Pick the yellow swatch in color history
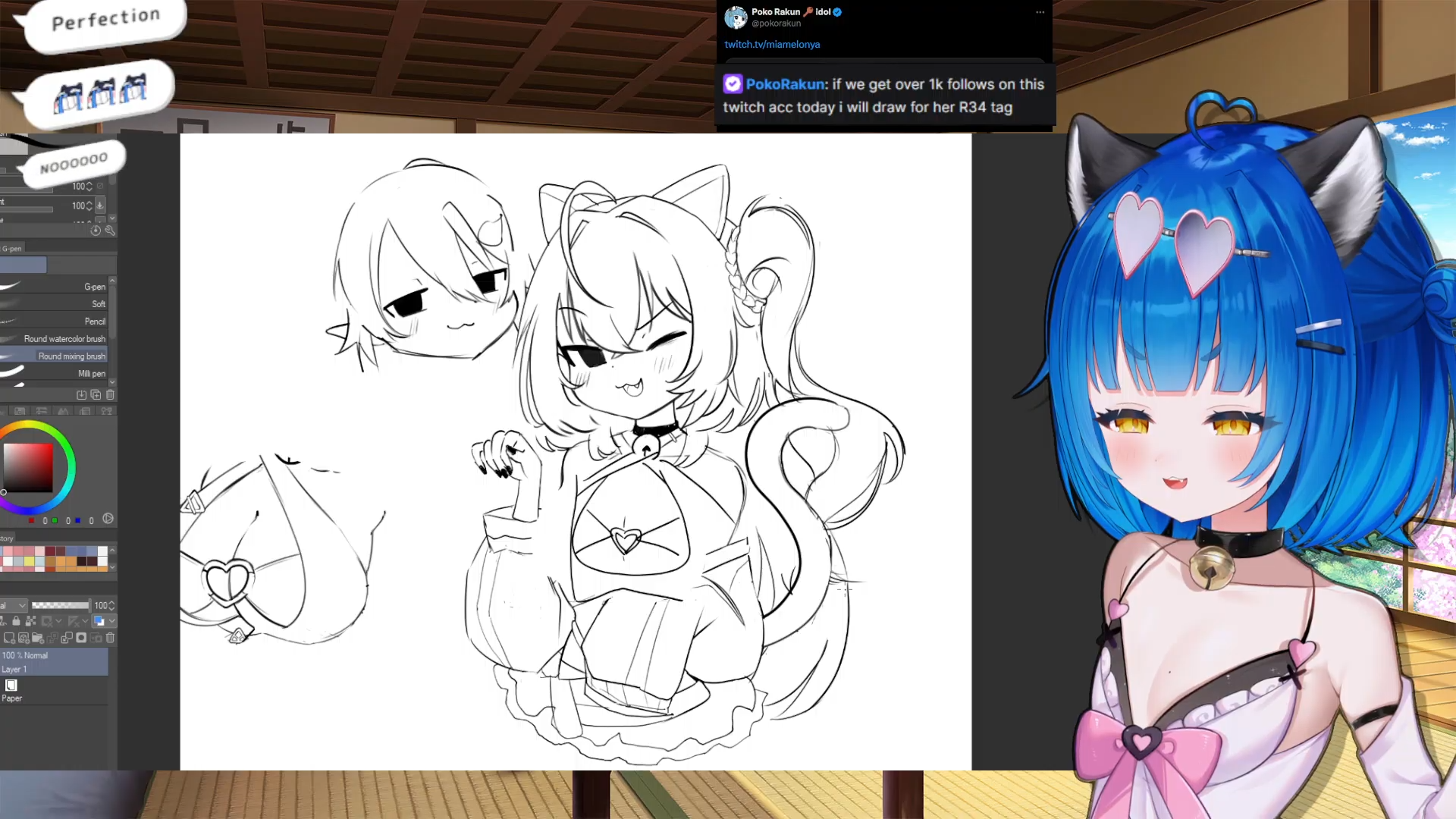The width and height of the screenshot is (1456, 819). [29, 562]
